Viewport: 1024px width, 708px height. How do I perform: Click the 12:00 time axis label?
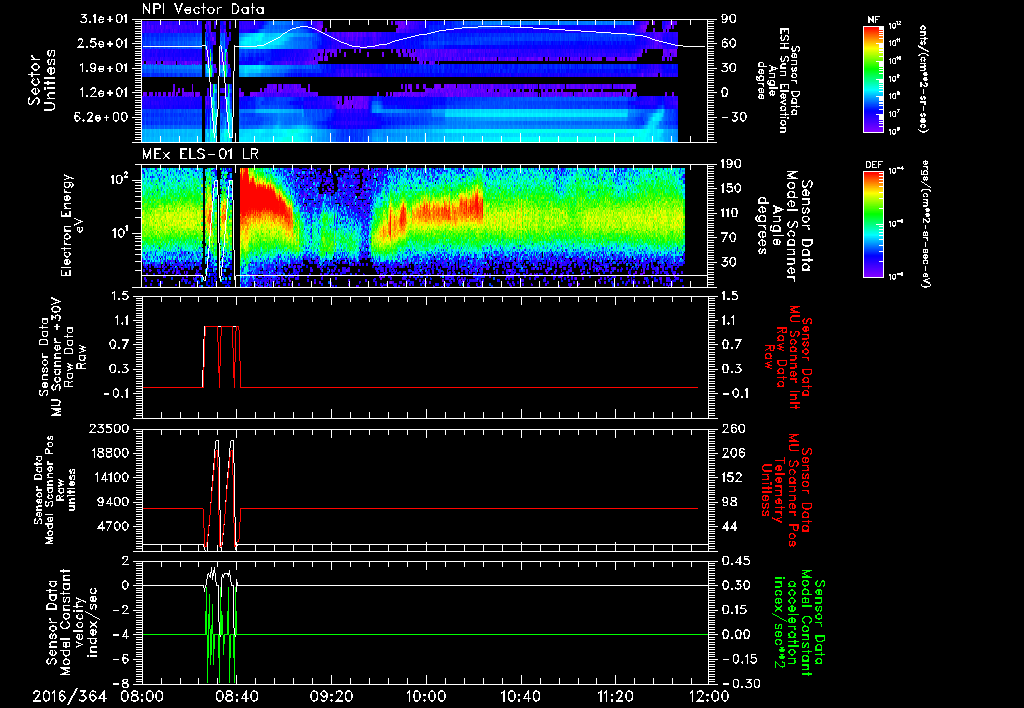click(x=709, y=696)
